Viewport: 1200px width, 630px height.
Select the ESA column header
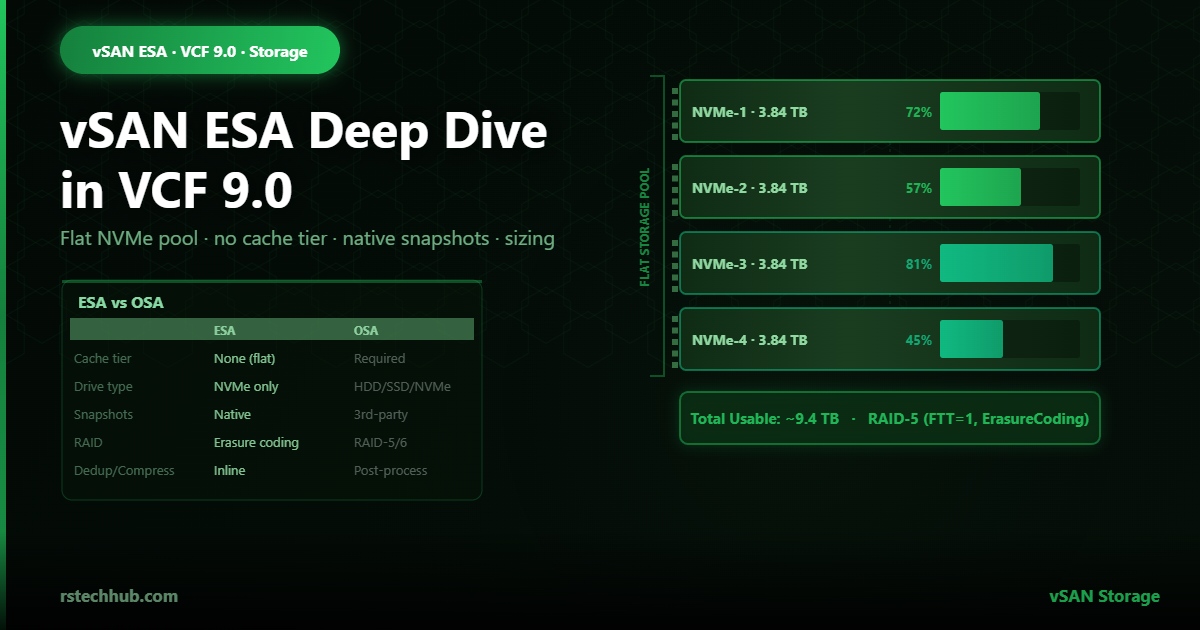225,330
